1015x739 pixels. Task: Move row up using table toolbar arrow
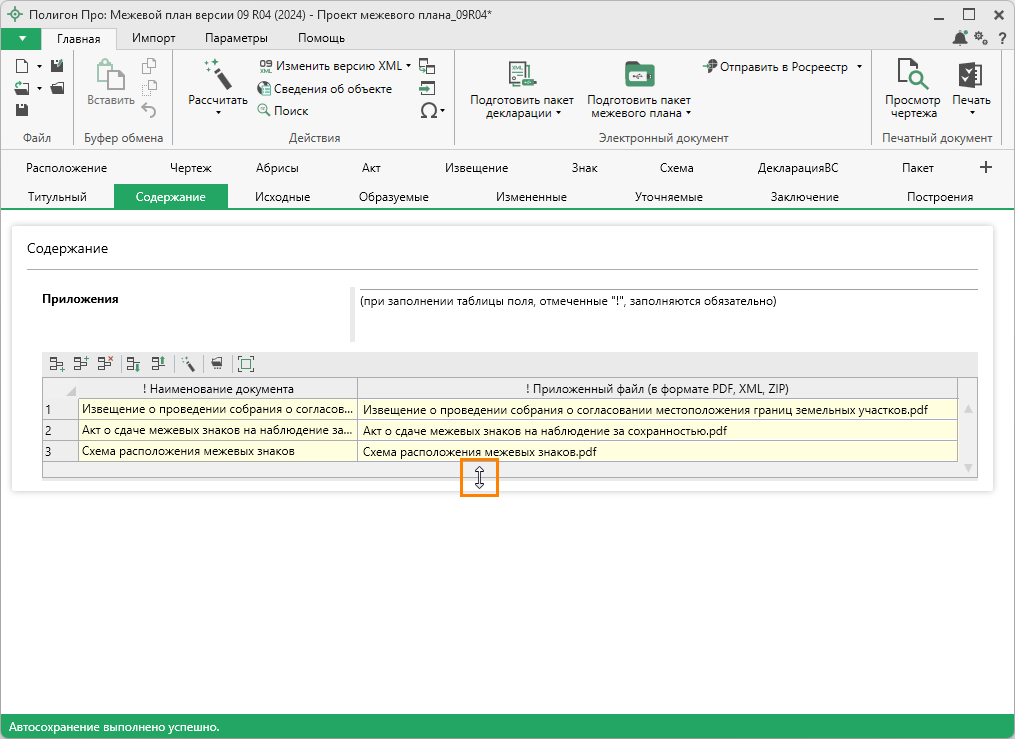coord(158,364)
